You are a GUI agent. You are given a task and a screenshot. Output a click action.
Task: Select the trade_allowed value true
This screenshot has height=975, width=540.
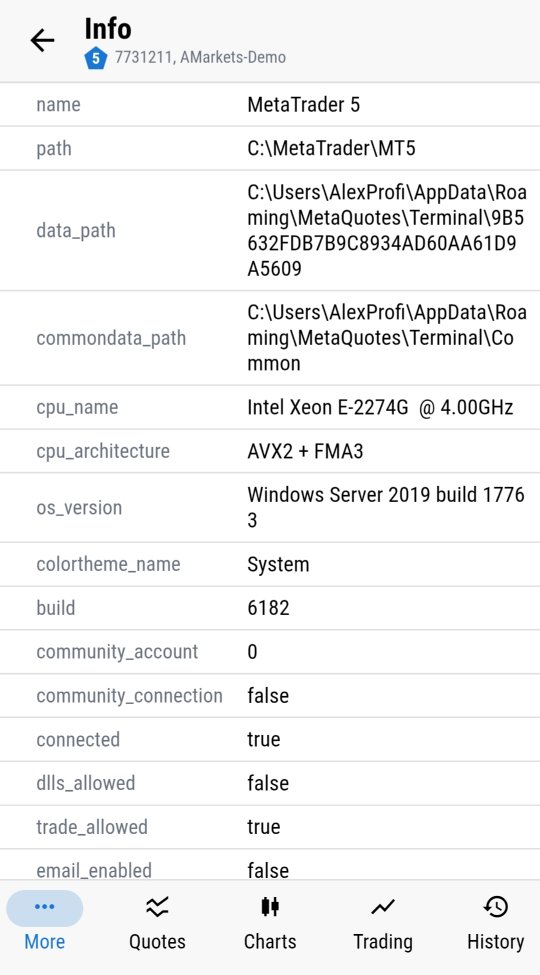264,827
